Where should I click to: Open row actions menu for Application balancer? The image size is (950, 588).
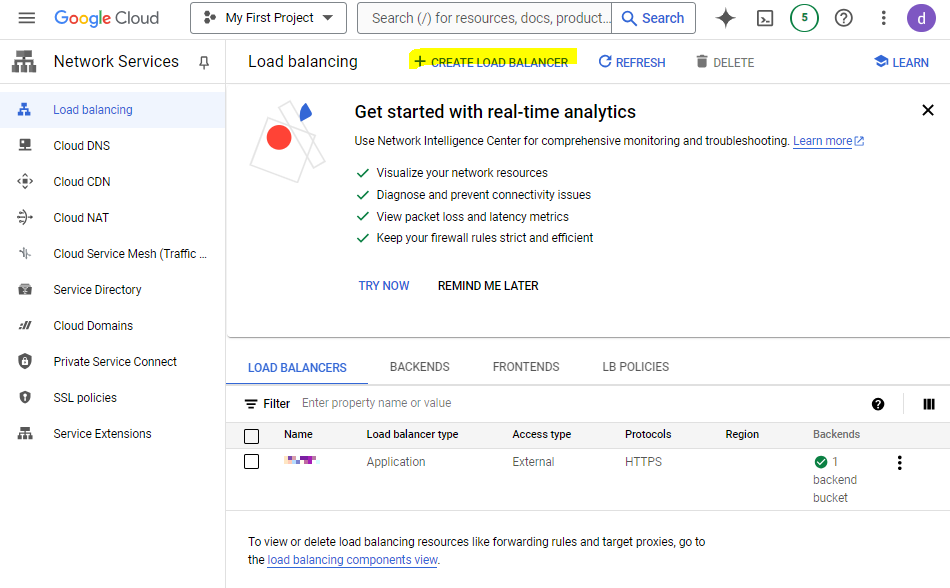pos(900,463)
